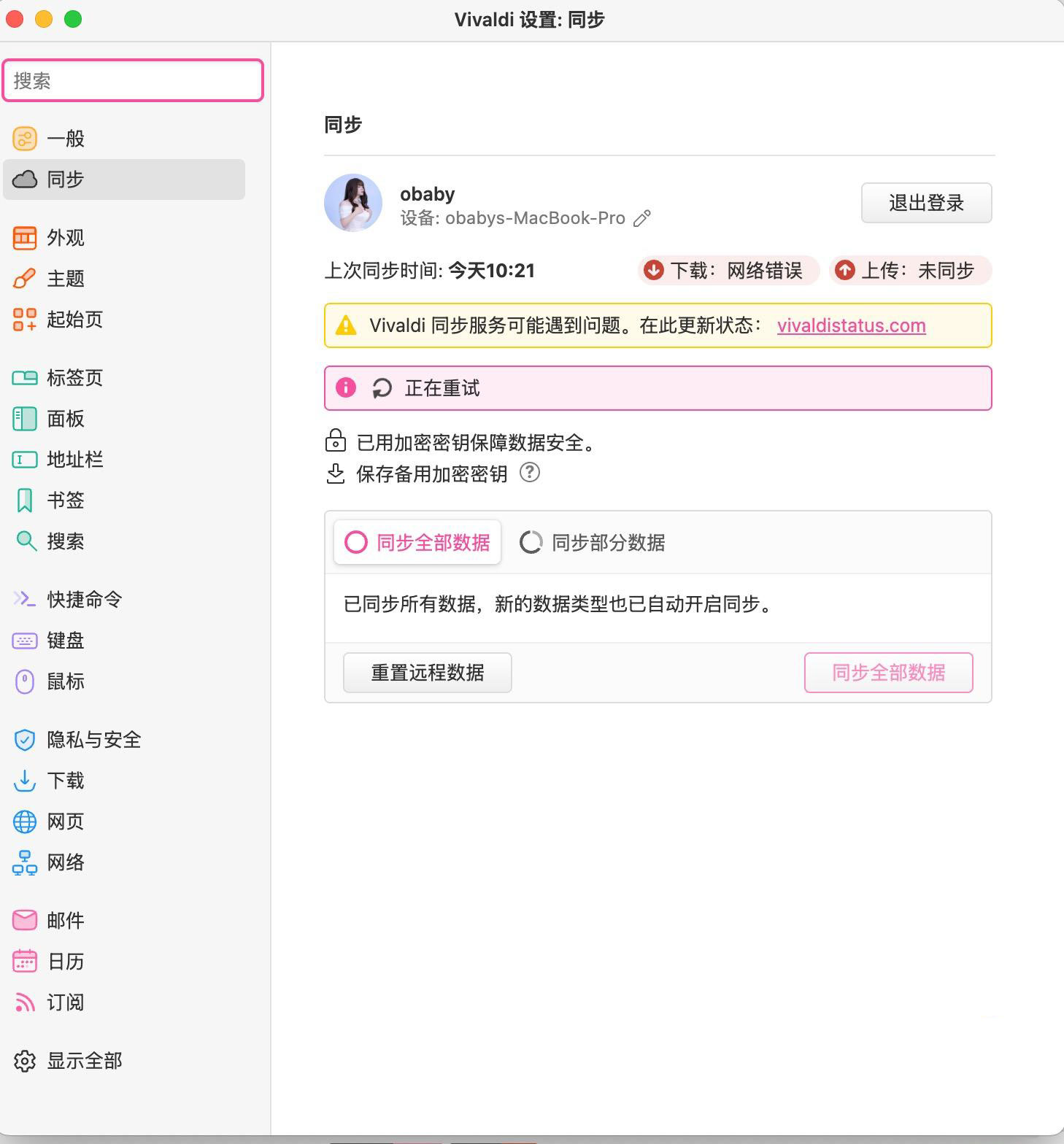
Task: Click the retry refresh arrow icon
Action: (382, 388)
